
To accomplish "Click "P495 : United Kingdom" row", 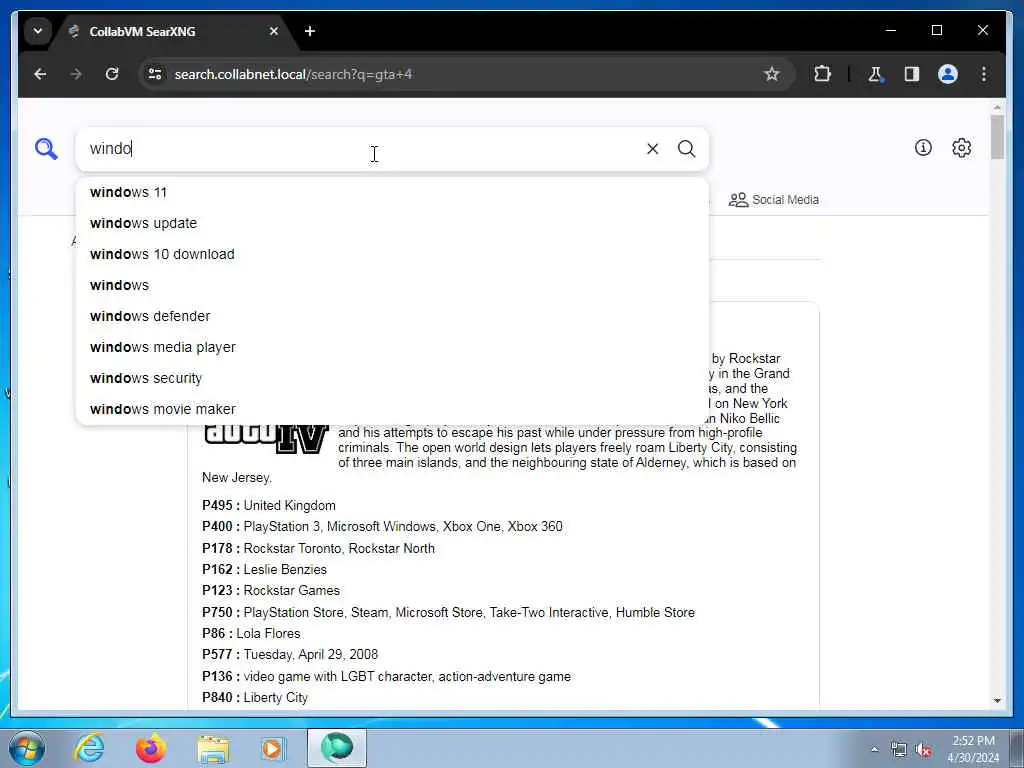I will (x=268, y=505).
